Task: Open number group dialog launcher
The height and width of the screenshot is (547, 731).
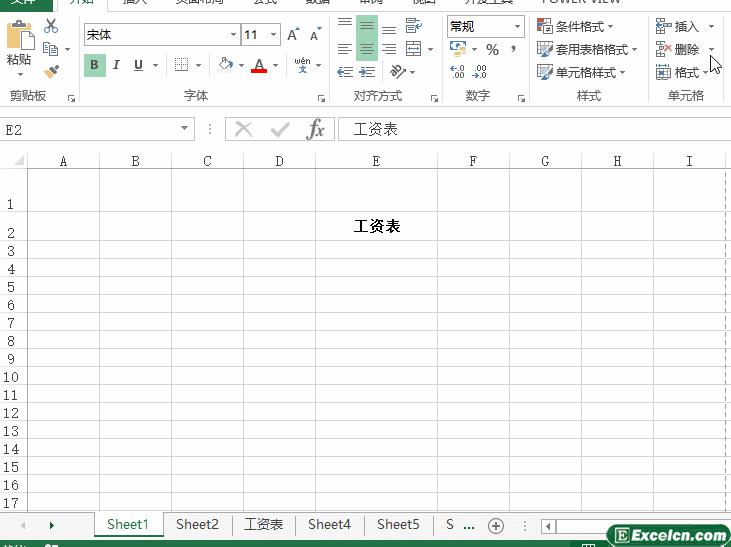Action: click(x=521, y=98)
